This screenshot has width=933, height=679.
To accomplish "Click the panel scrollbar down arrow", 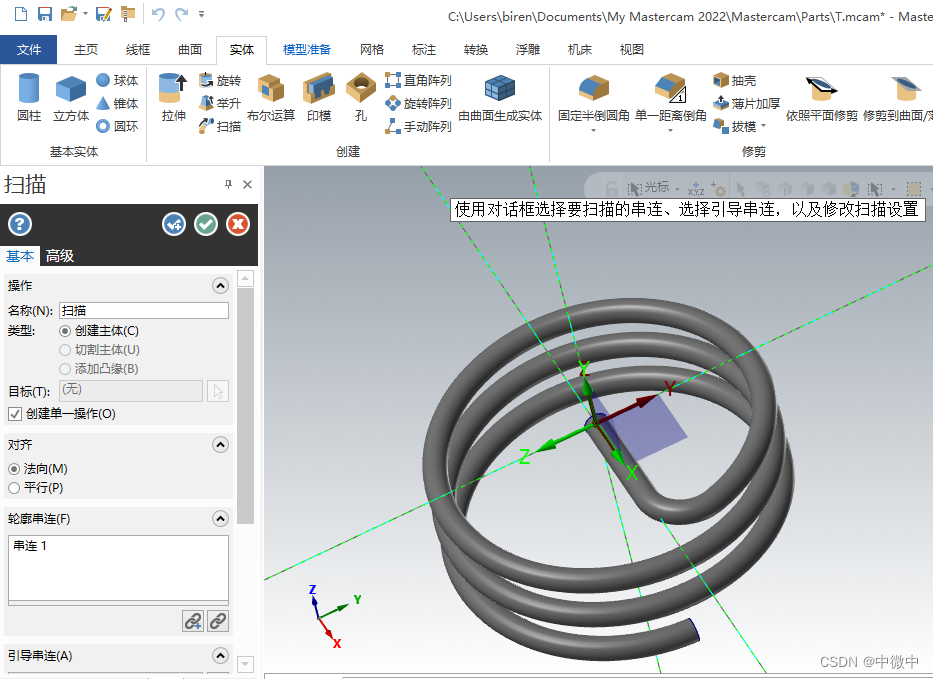I will (245, 664).
